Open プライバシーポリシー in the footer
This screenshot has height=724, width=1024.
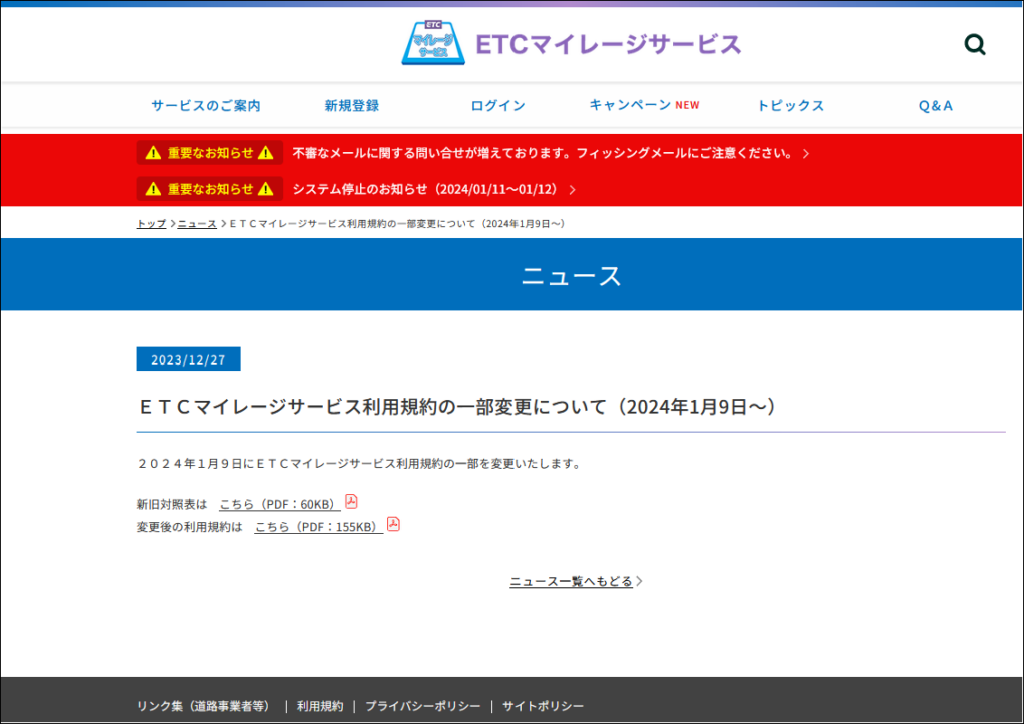click(423, 706)
